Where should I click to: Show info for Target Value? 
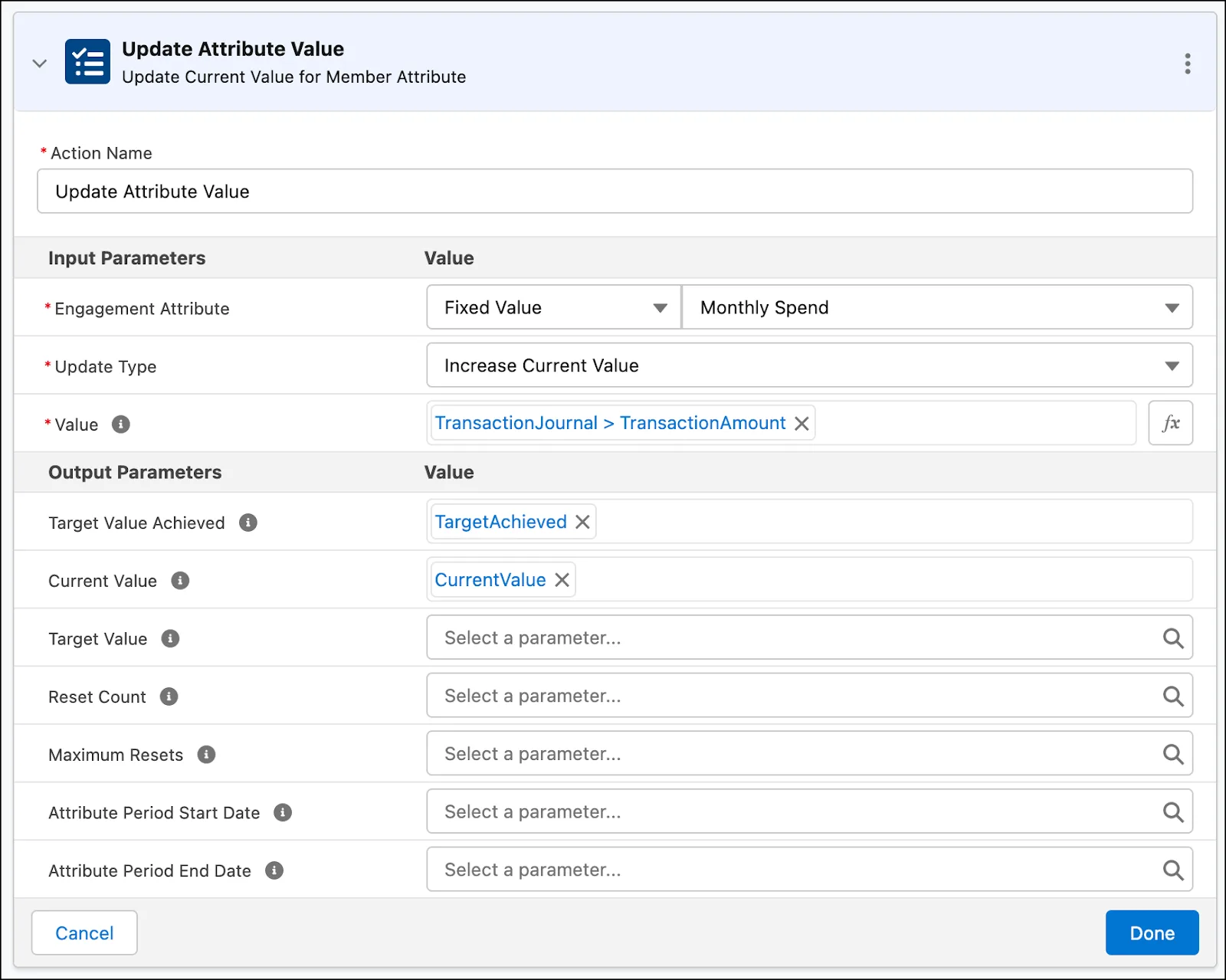[x=170, y=638]
